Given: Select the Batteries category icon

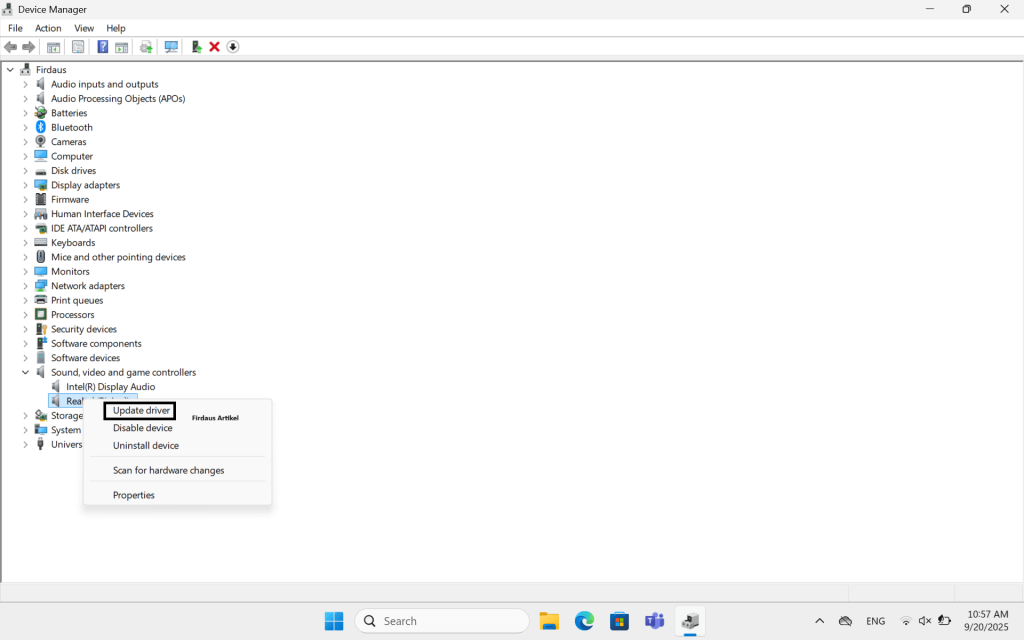Looking at the screenshot, I should pyautogui.click(x=40, y=113).
